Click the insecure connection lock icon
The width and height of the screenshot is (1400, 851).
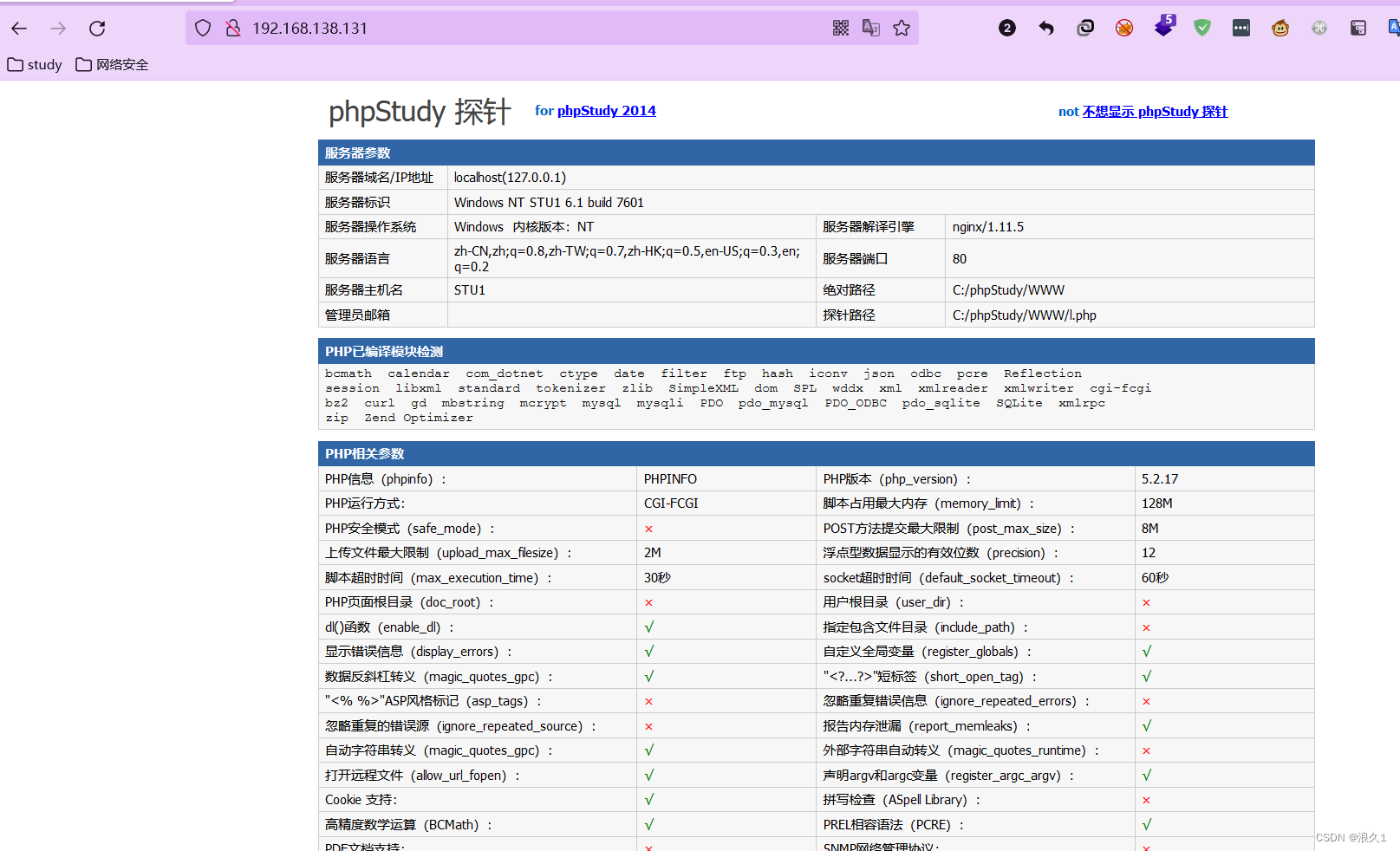[232, 28]
